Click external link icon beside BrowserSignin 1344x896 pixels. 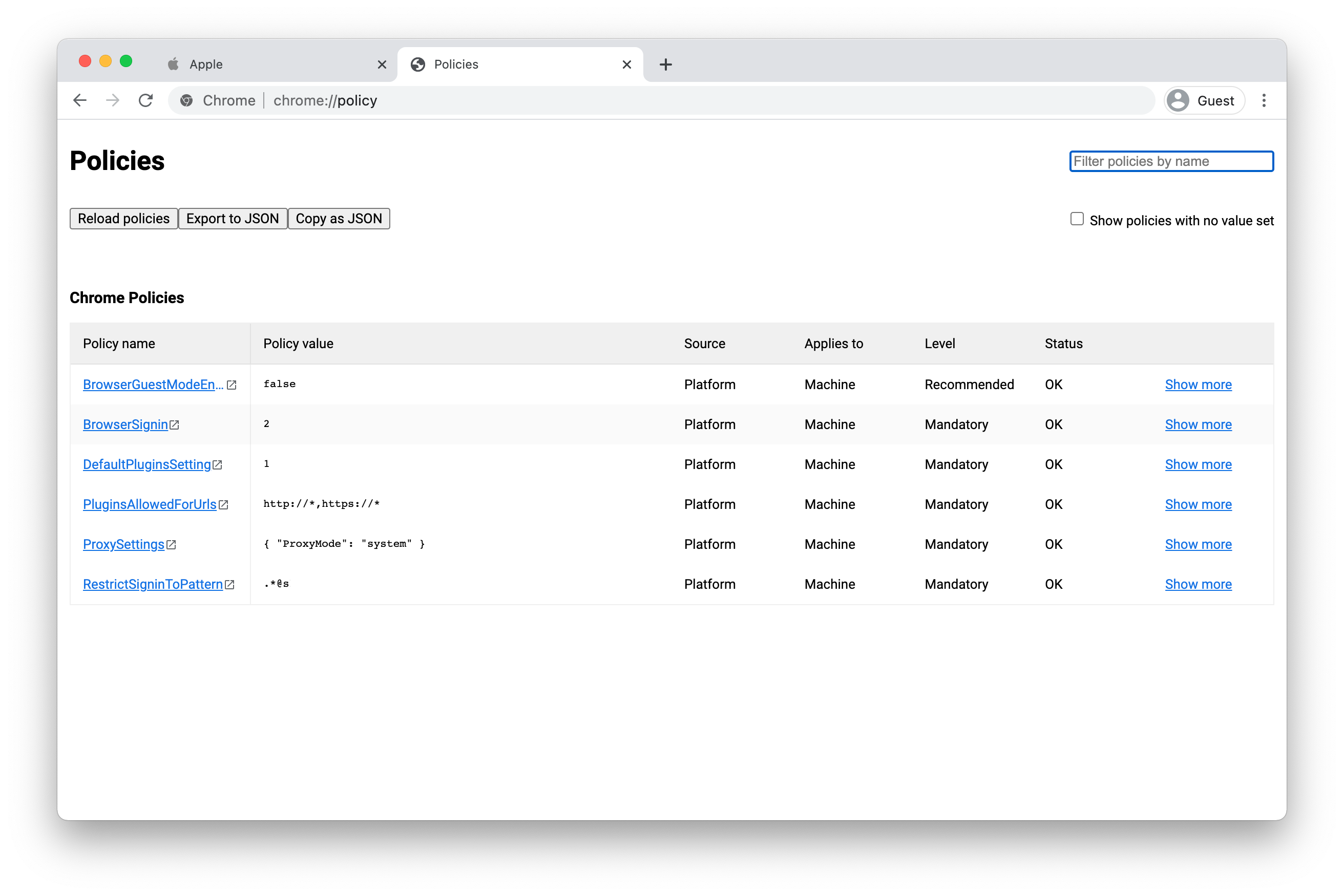[x=174, y=425]
